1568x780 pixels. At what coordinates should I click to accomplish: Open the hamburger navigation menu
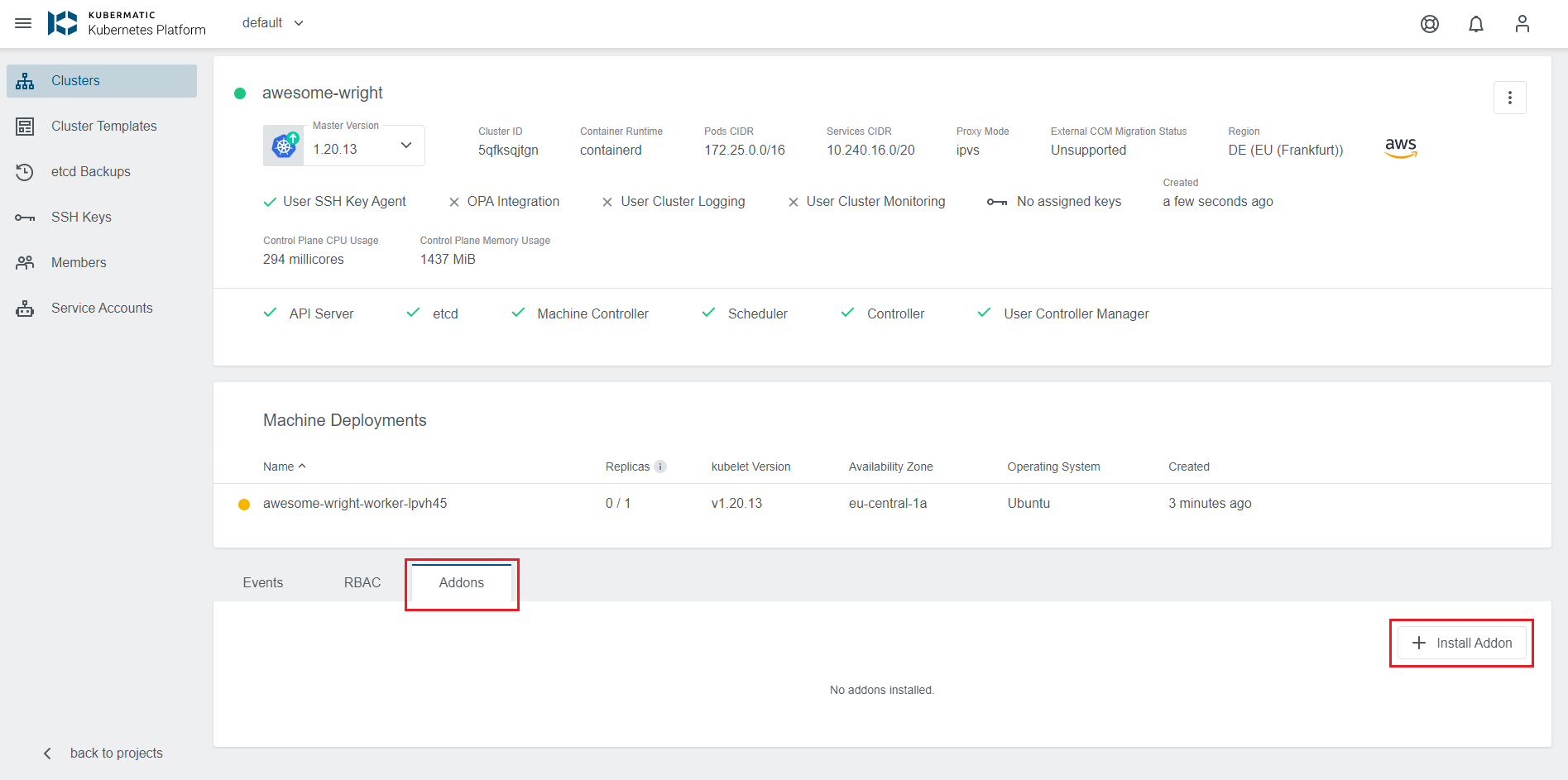pos(23,23)
